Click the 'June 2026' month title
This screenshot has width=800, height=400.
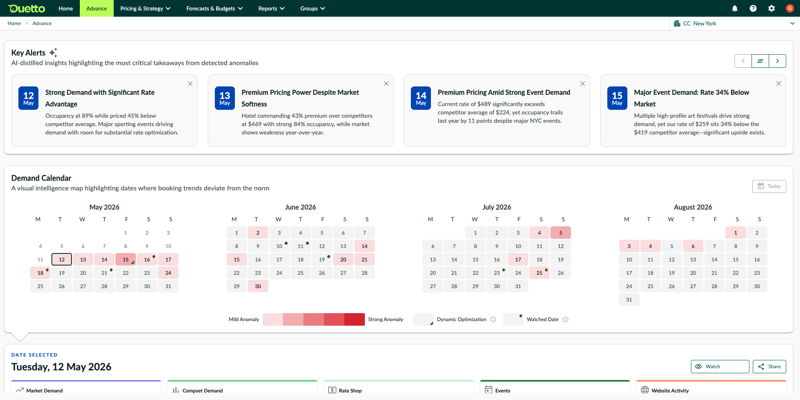(x=301, y=207)
